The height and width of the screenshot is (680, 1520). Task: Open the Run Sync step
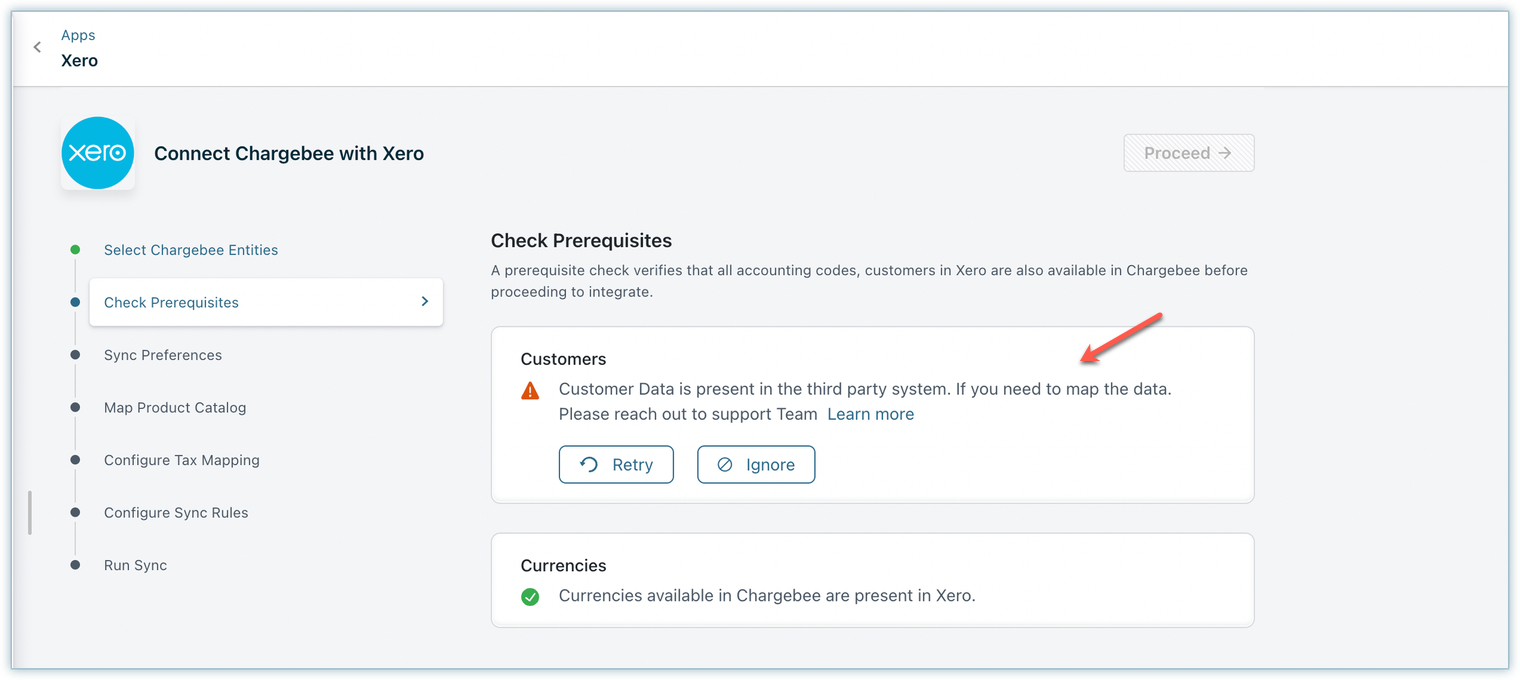[135, 565]
